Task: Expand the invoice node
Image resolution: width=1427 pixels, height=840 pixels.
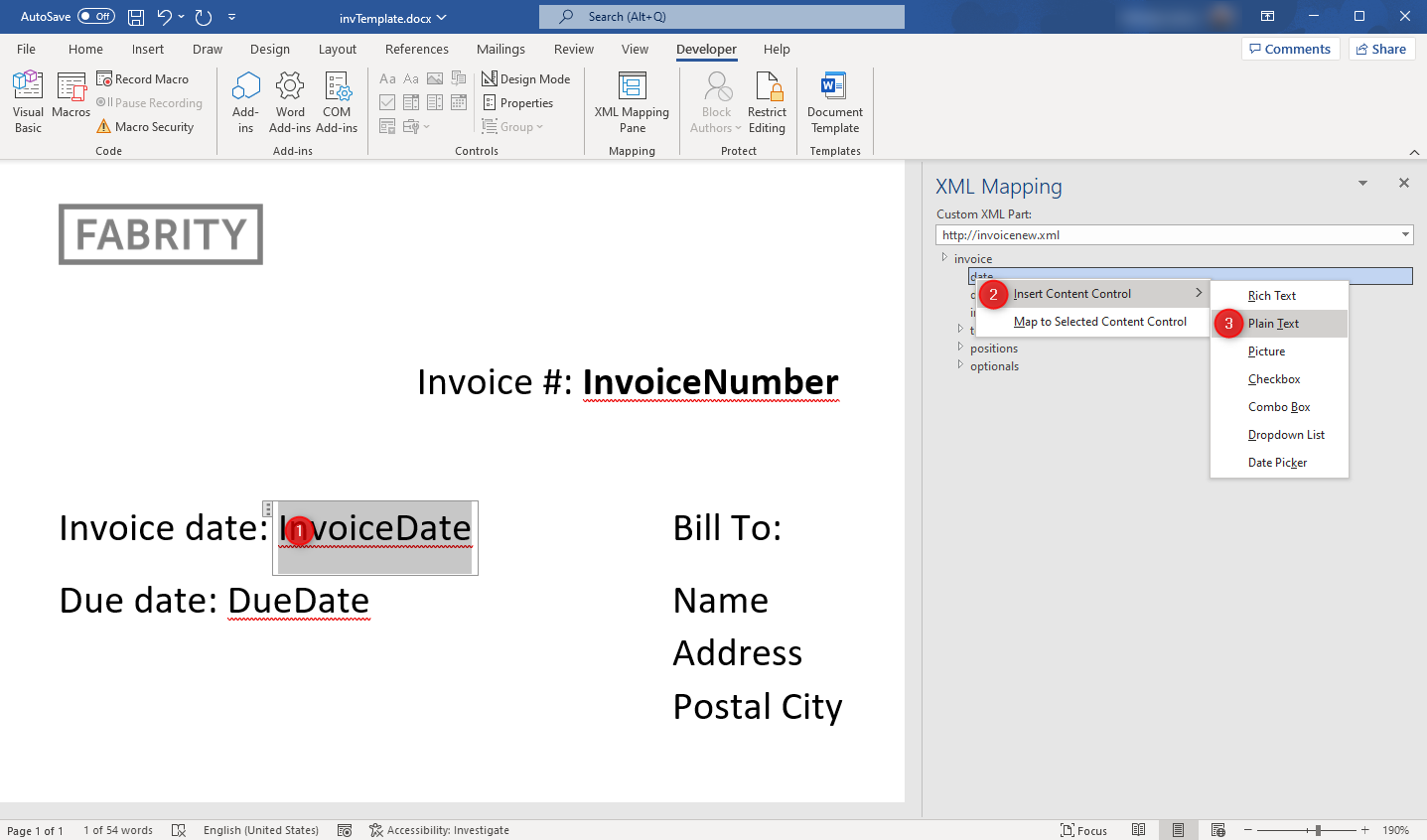Action: coord(944,258)
